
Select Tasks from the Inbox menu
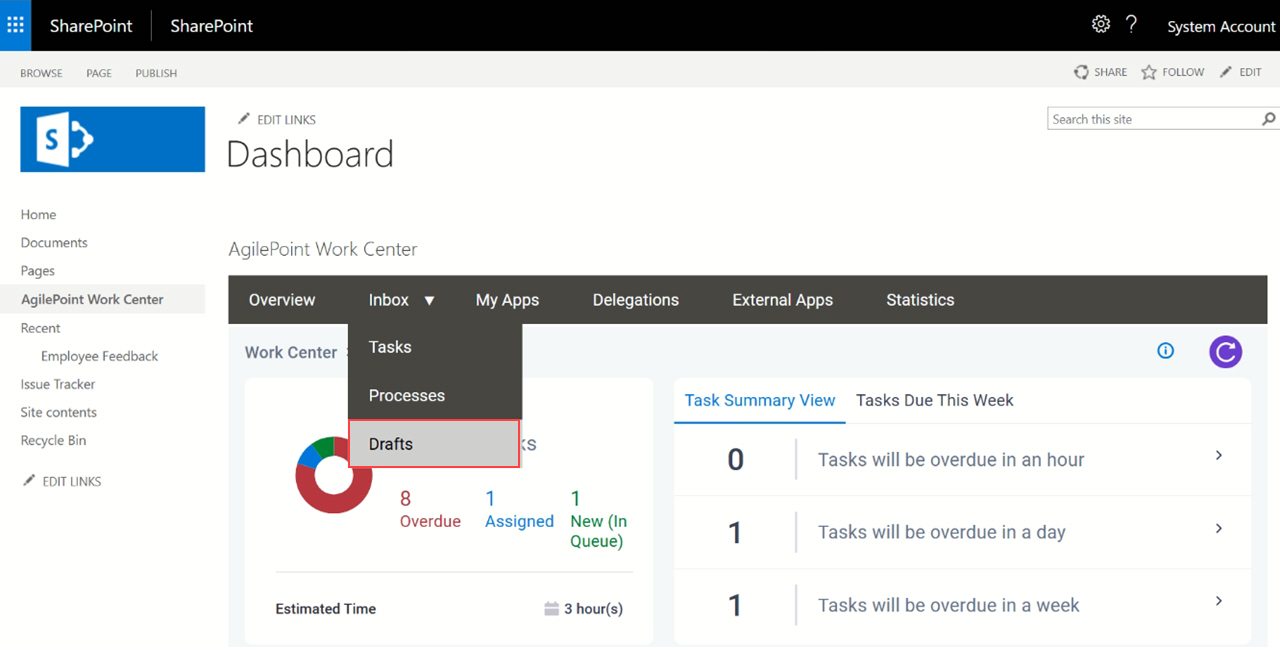(x=435, y=347)
